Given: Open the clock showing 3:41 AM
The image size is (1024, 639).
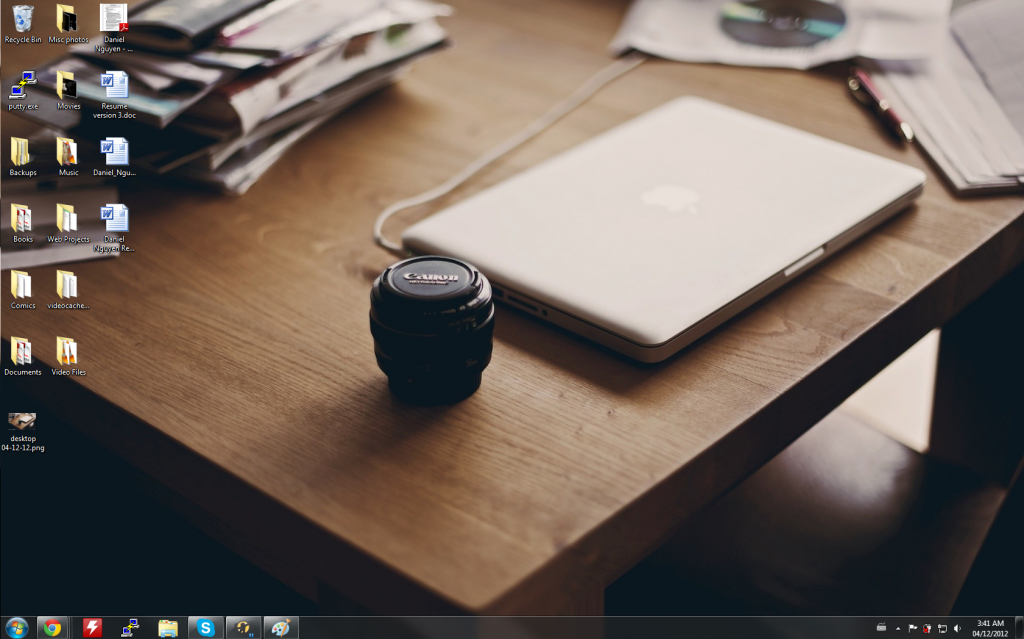Looking at the screenshot, I should (990, 628).
